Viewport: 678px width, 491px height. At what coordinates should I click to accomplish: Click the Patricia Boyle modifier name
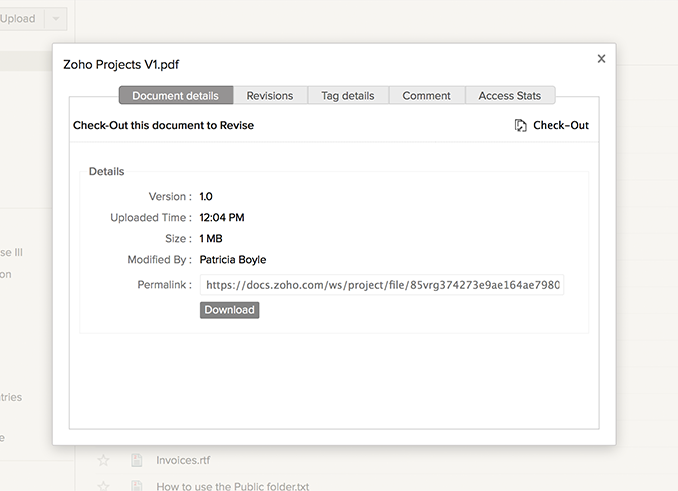(233, 260)
